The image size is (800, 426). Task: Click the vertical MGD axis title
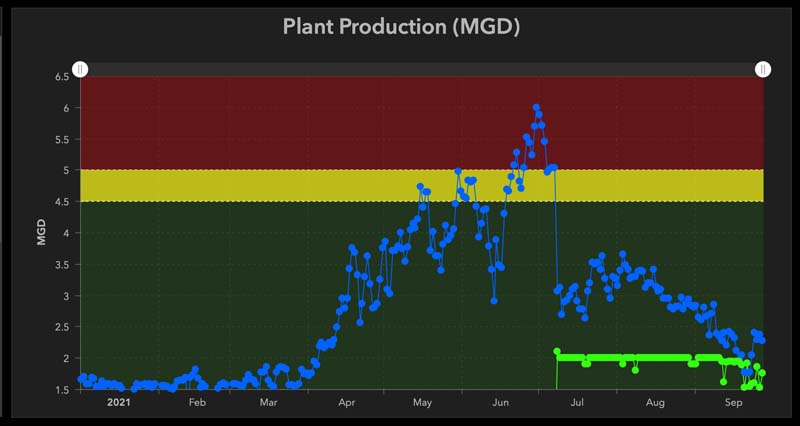[41, 232]
